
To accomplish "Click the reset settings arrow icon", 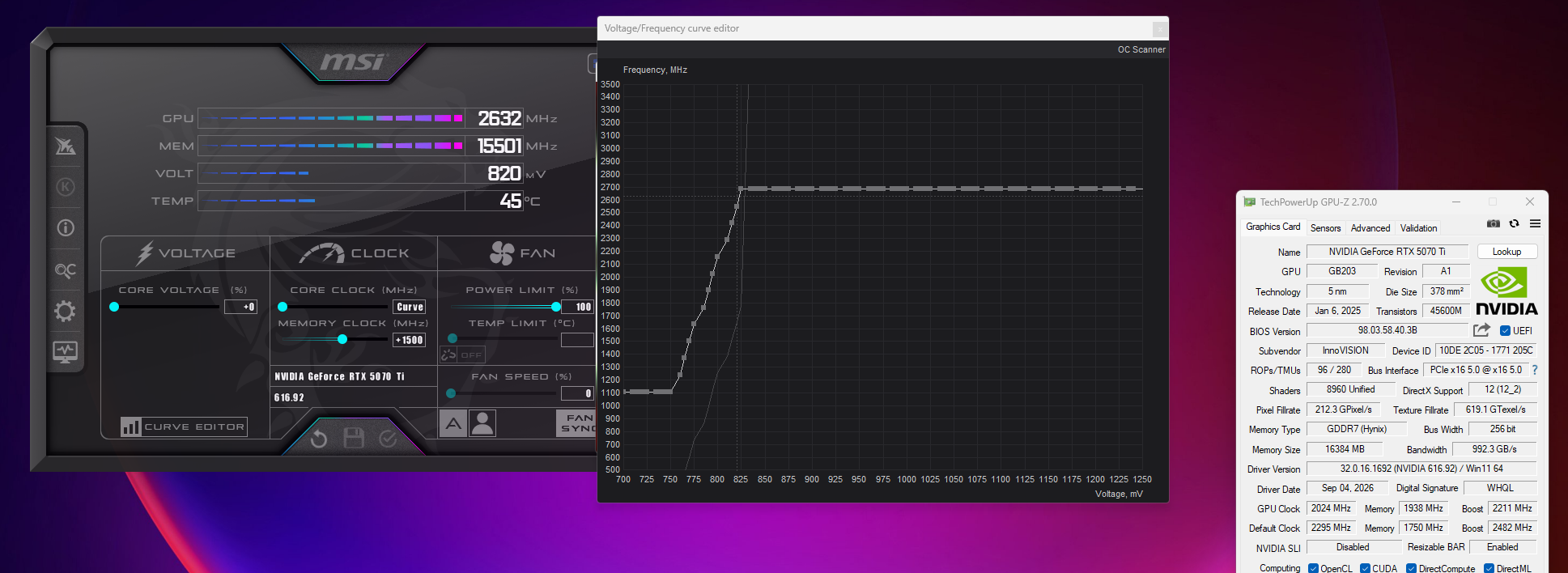I will (319, 439).
